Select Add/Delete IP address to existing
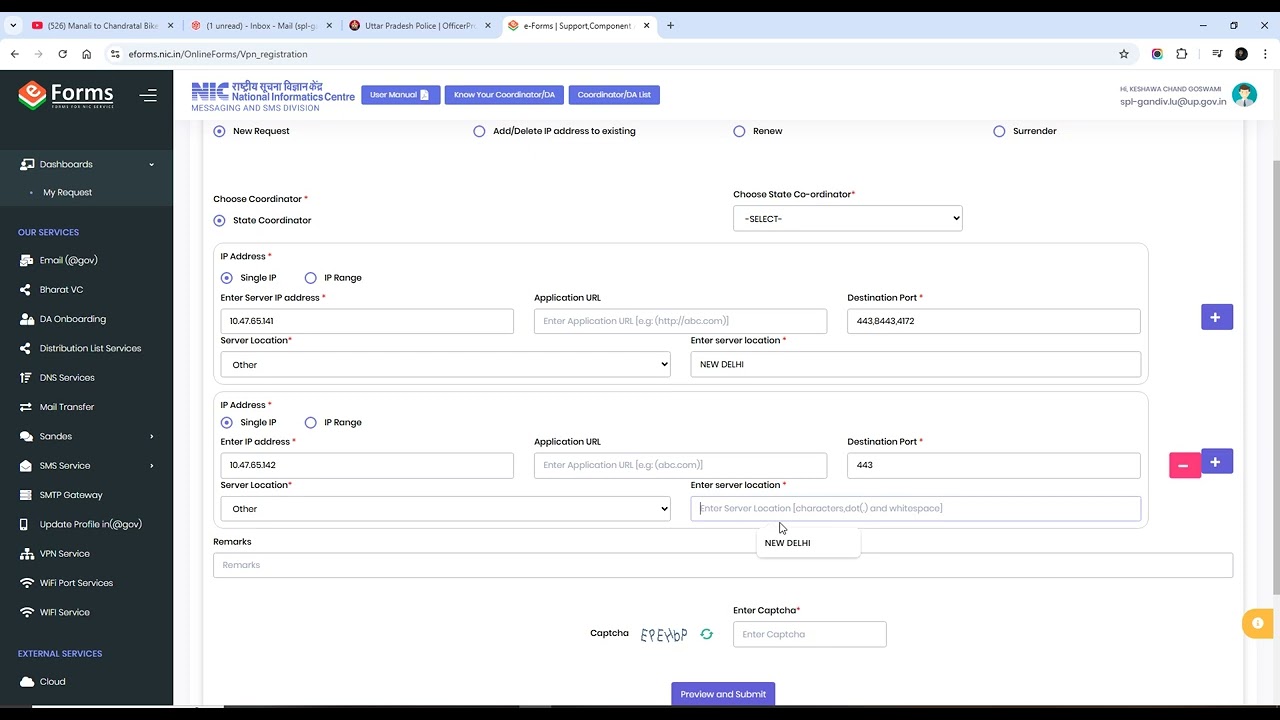The image size is (1280, 720). (479, 131)
